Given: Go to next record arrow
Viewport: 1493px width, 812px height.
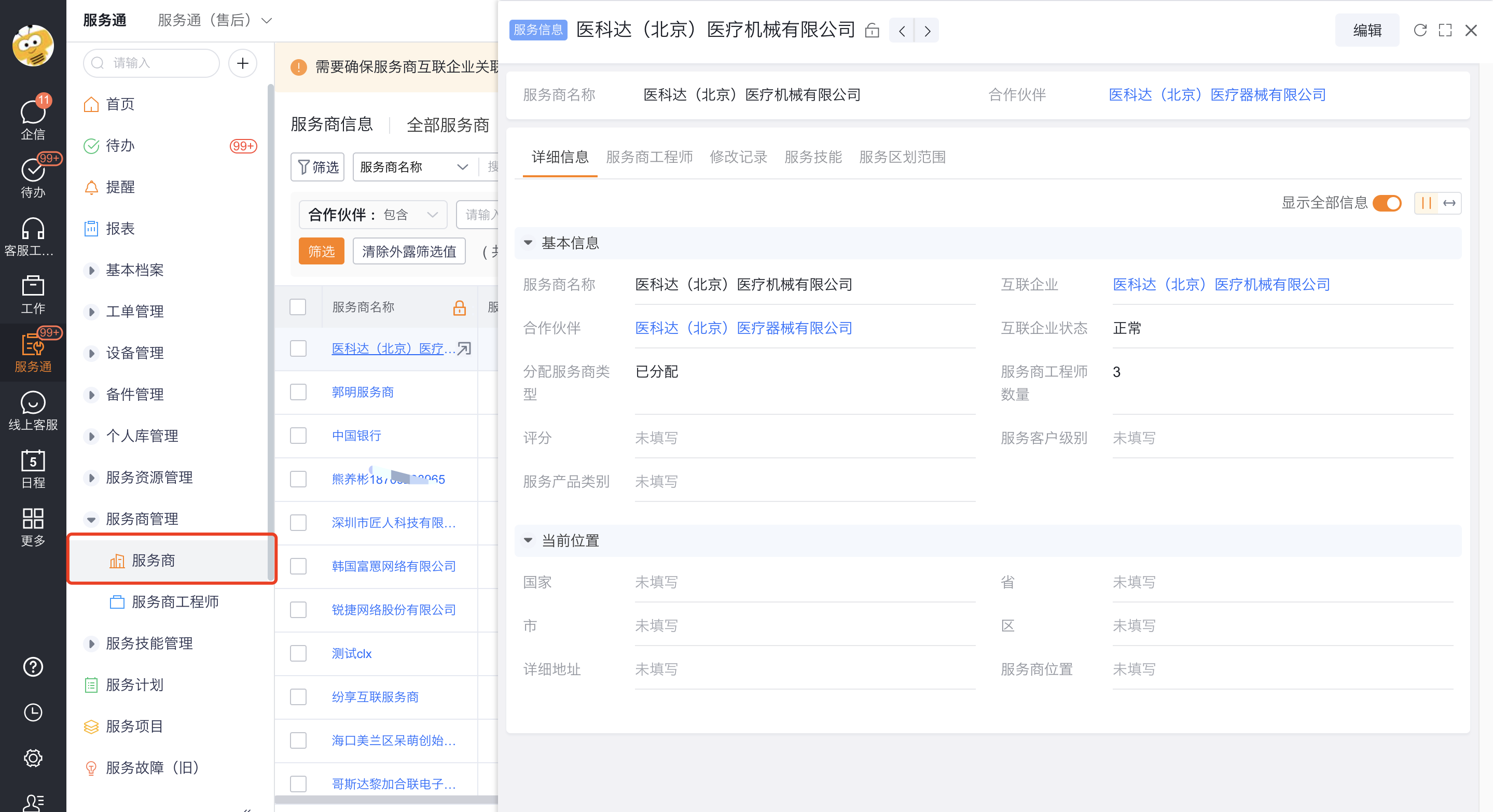Looking at the screenshot, I should coord(928,31).
